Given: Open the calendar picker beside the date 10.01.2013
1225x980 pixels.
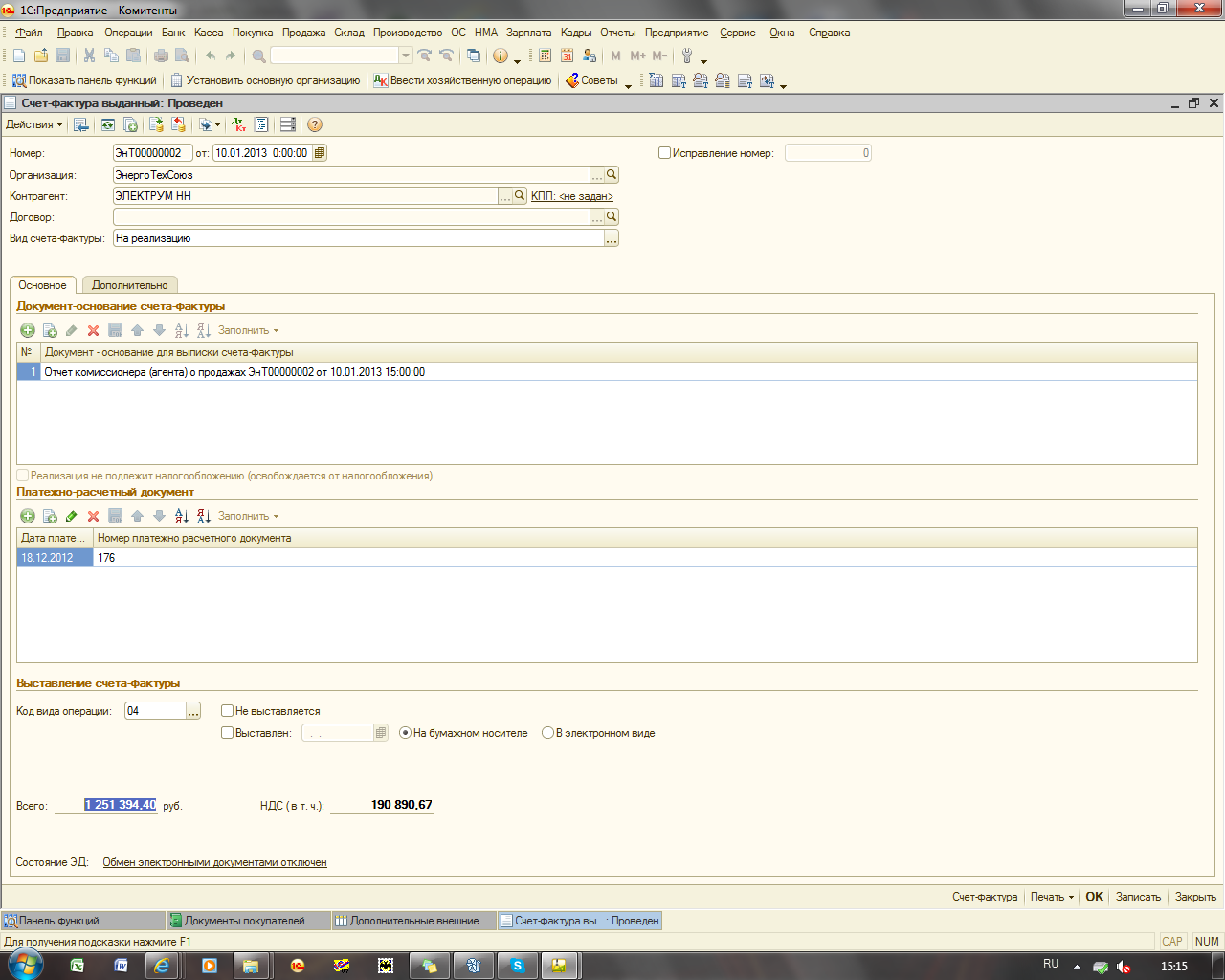Looking at the screenshot, I should point(320,153).
